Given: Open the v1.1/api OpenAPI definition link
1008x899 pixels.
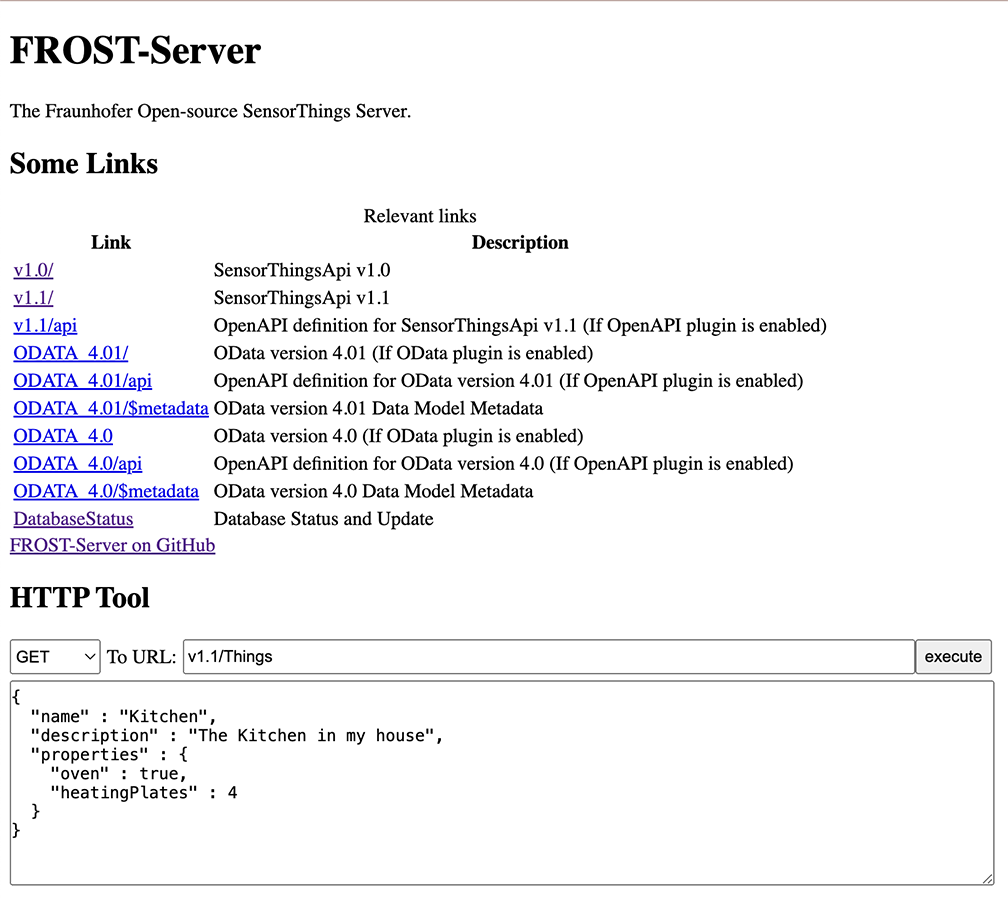Looking at the screenshot, I should 45,326.
